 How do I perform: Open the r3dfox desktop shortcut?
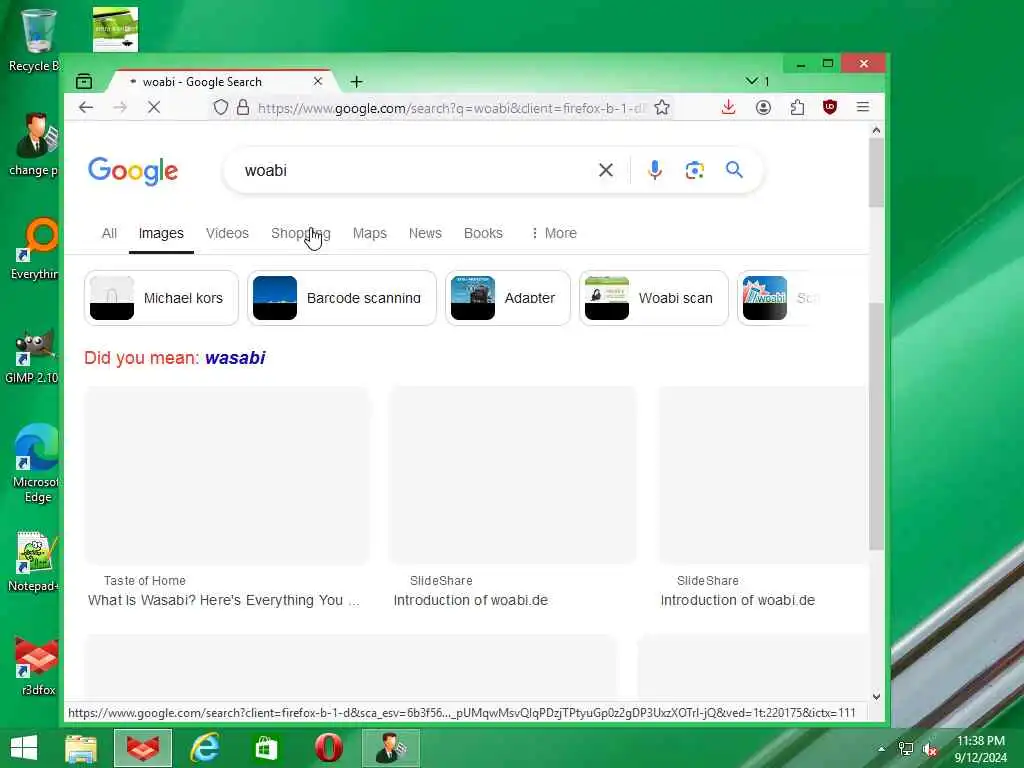(36, 665)
